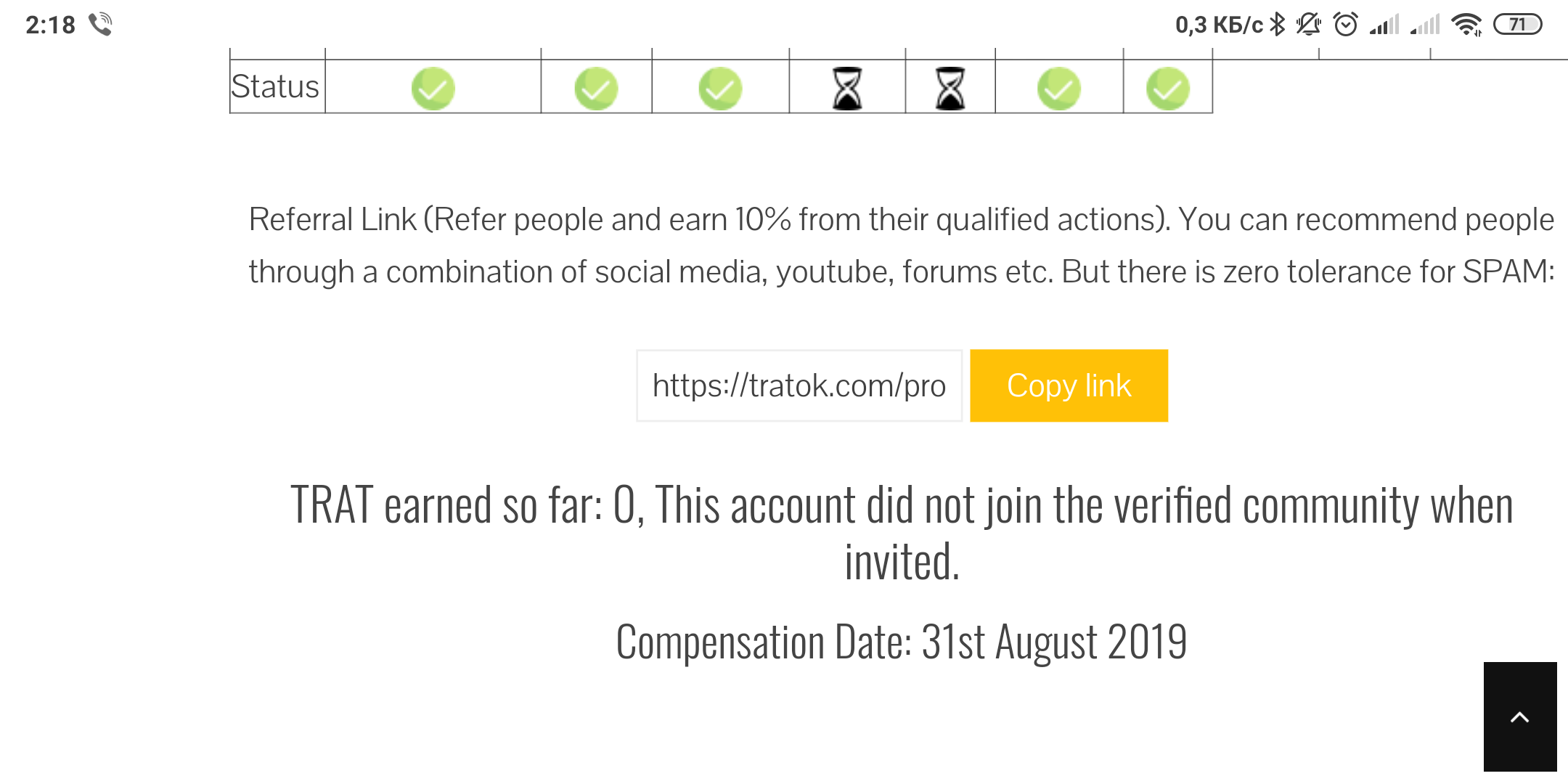Tap the Wi-Fi signal icon

pyautogui.click(x=1467, y=25)
